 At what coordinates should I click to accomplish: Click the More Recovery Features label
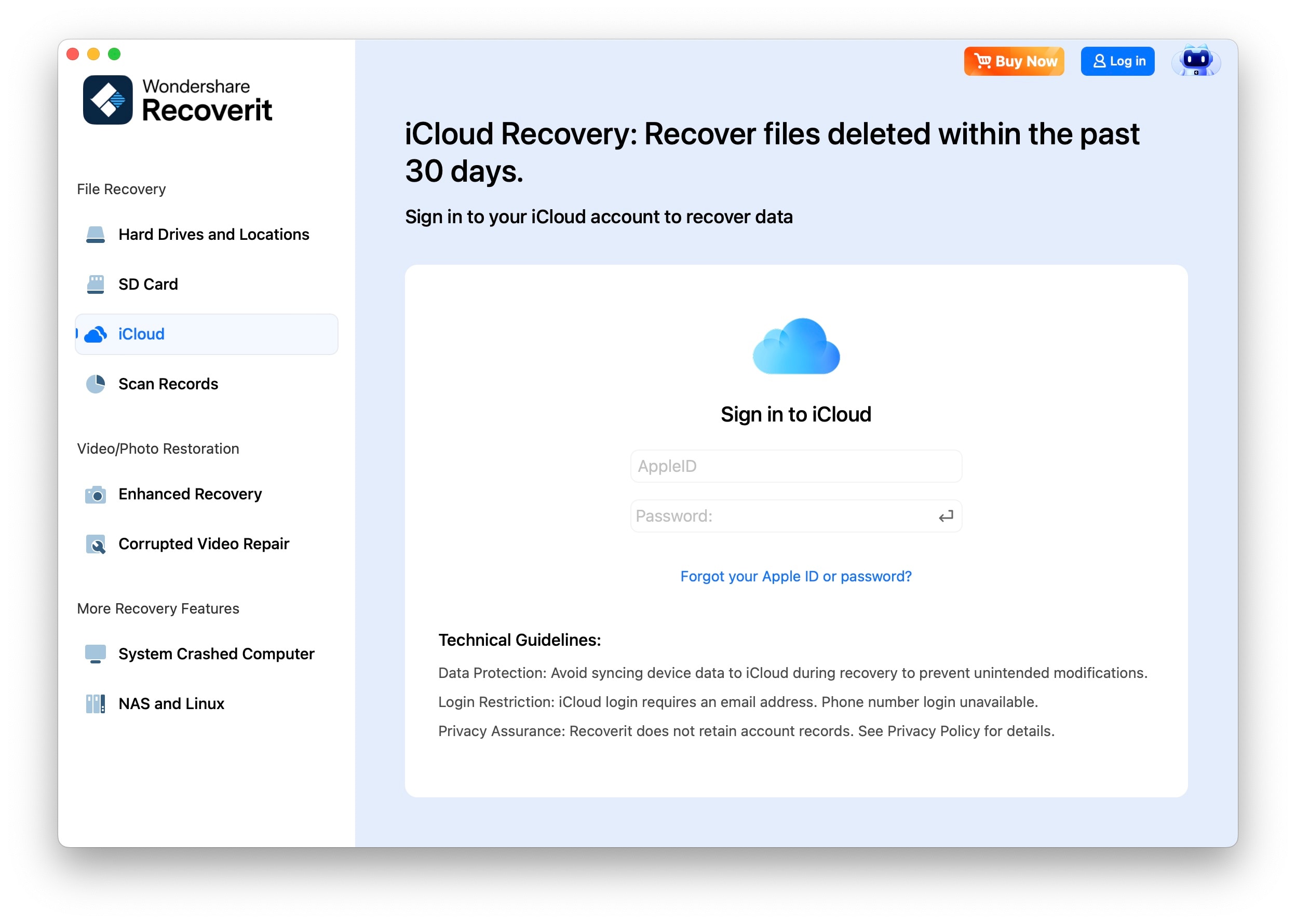[158, 608]
